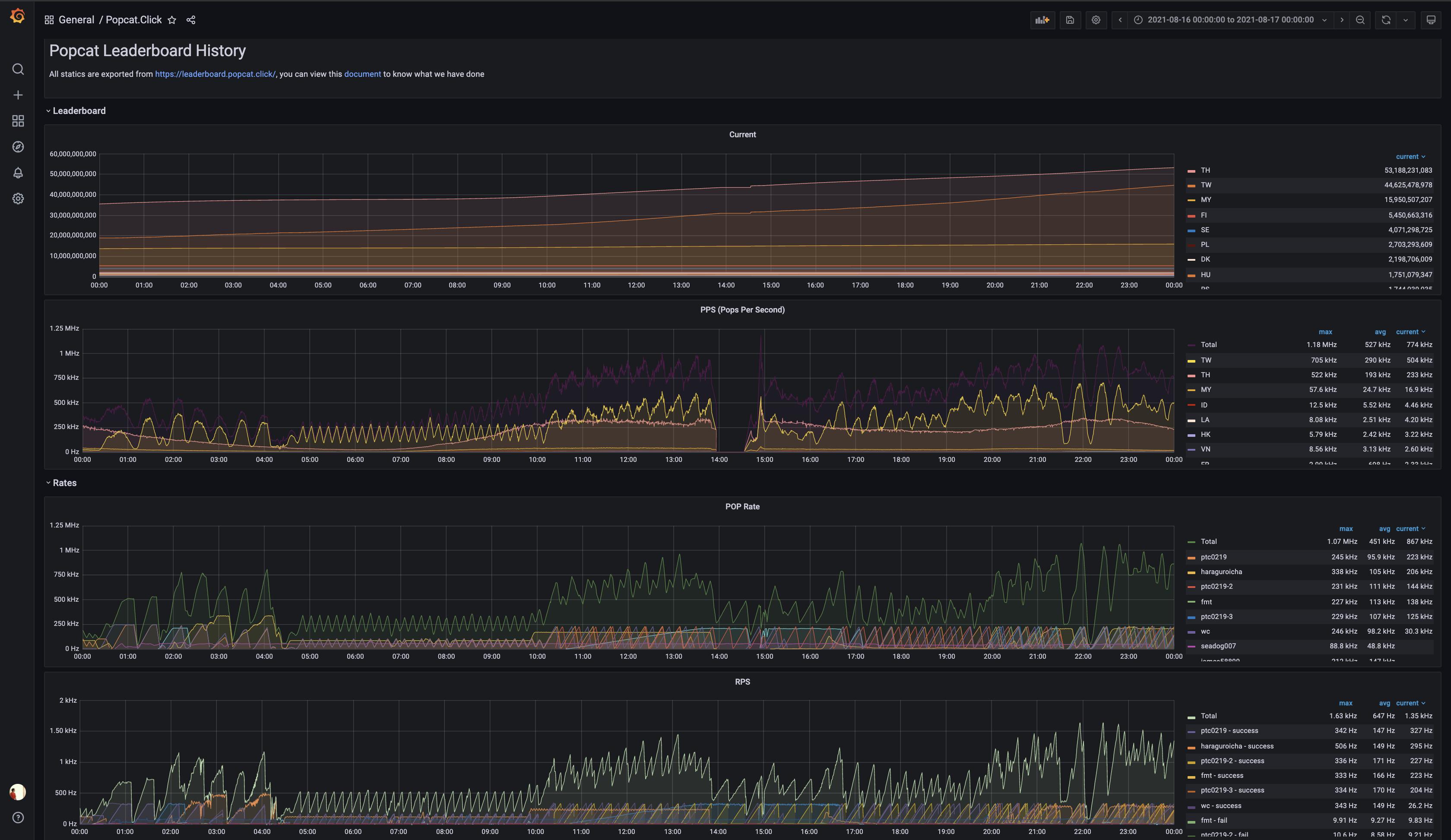Image resolution: width=1451 pixels, height=840 pixels.
Task: Click the Save dashboard icon
Action: pyautogui.click(x=1070, y=20)
